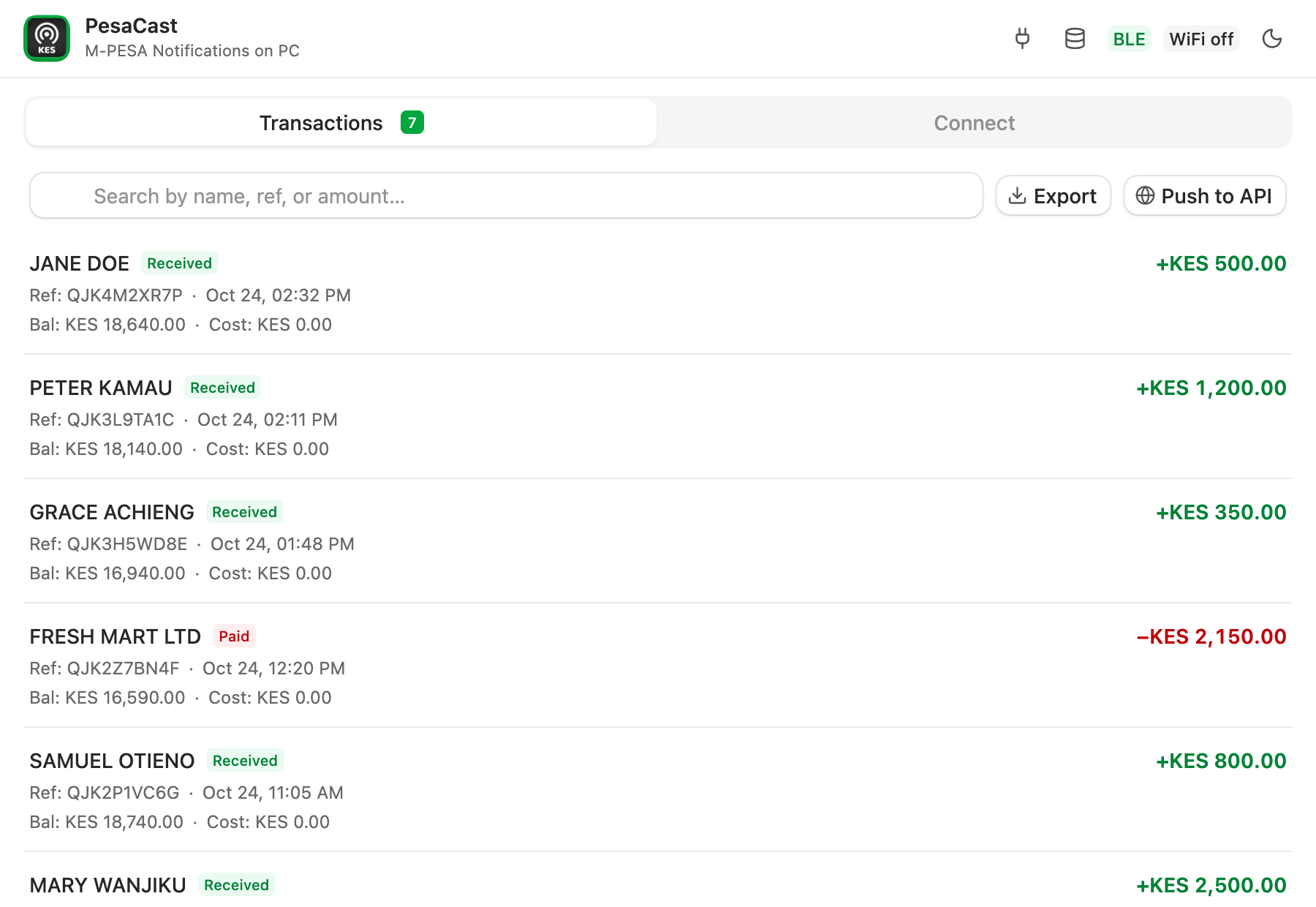Click the PesaCast app logo icon
This screenshot has height=907, width=1316.
pos(47,38)
